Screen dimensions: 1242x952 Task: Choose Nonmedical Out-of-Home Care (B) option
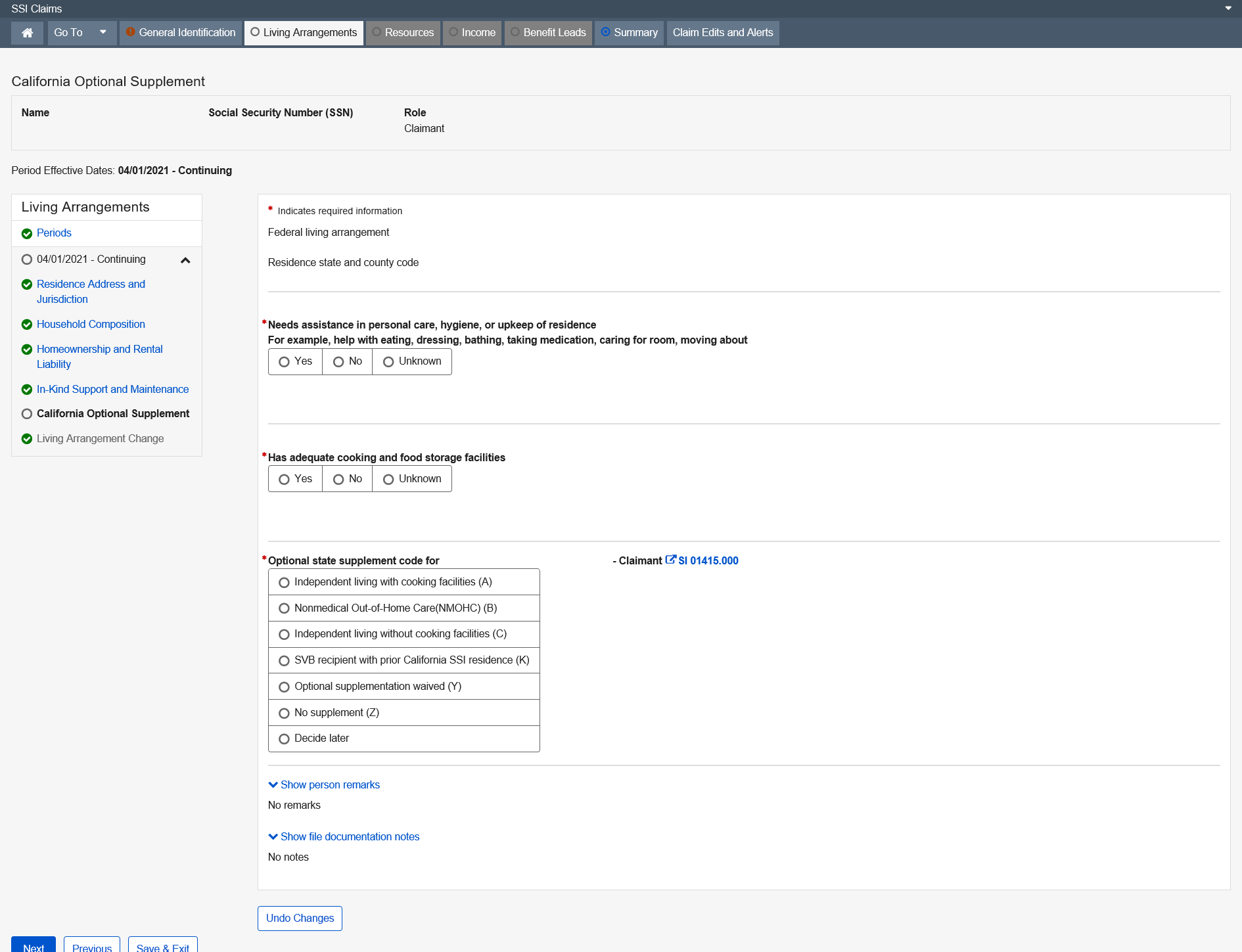(x=285, y=608)
